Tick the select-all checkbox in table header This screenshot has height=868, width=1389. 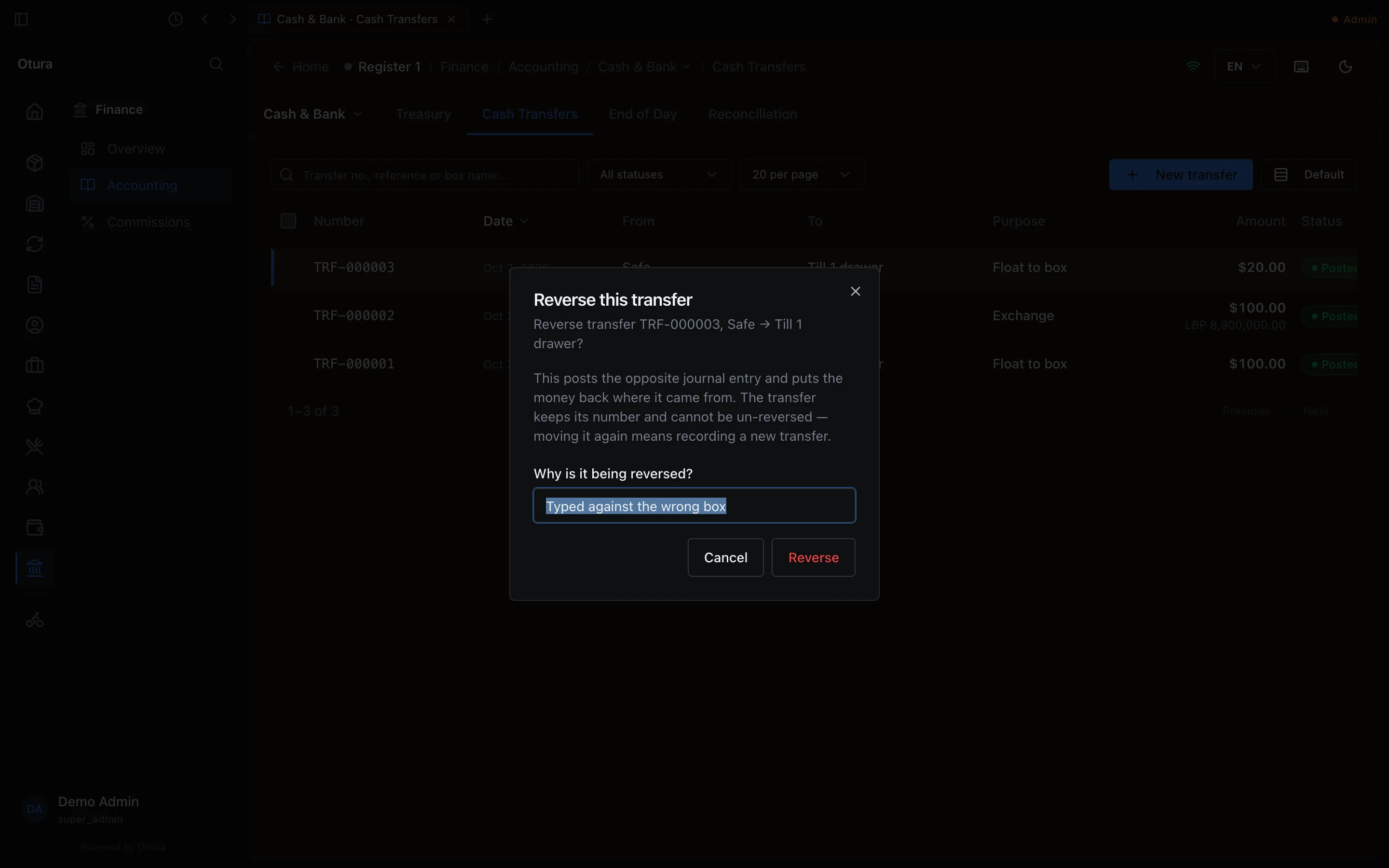point(288,221)
